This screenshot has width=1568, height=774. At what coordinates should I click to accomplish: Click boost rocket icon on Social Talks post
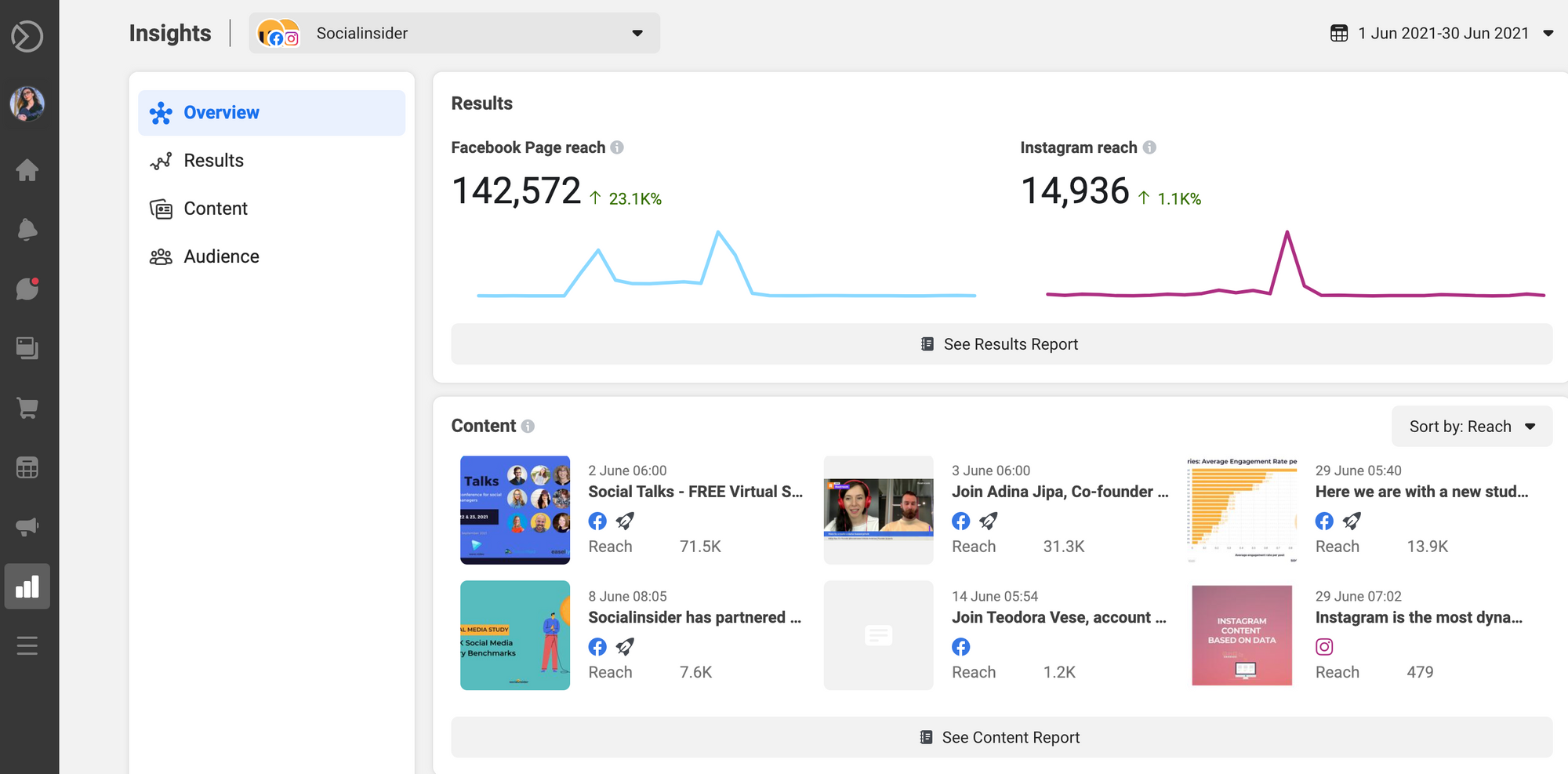click(x=625, y=521)
